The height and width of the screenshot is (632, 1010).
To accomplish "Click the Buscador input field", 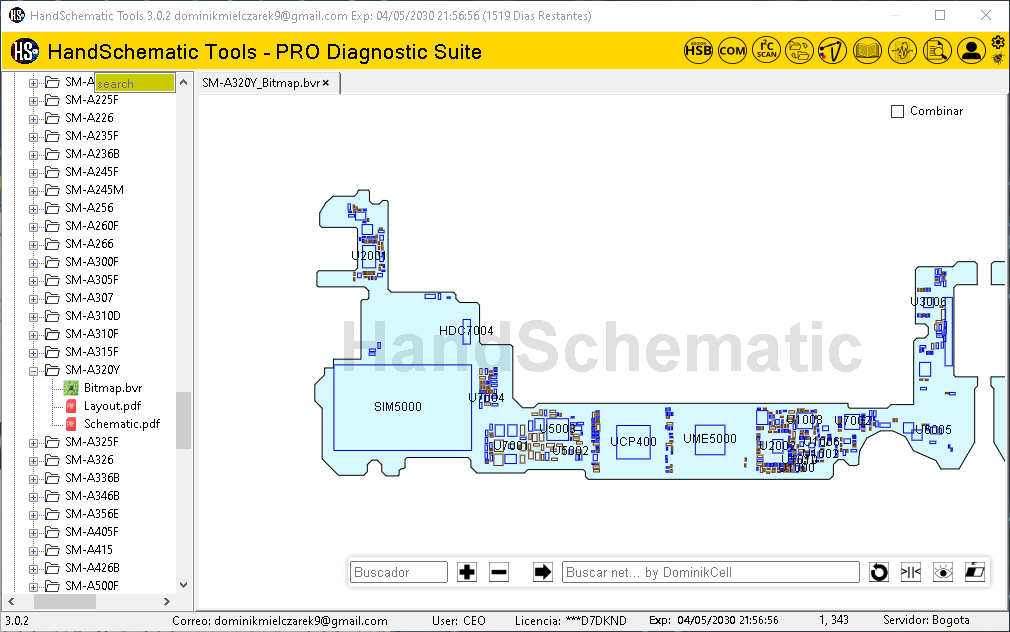I will pyautogui.click(x=399, y=572).
